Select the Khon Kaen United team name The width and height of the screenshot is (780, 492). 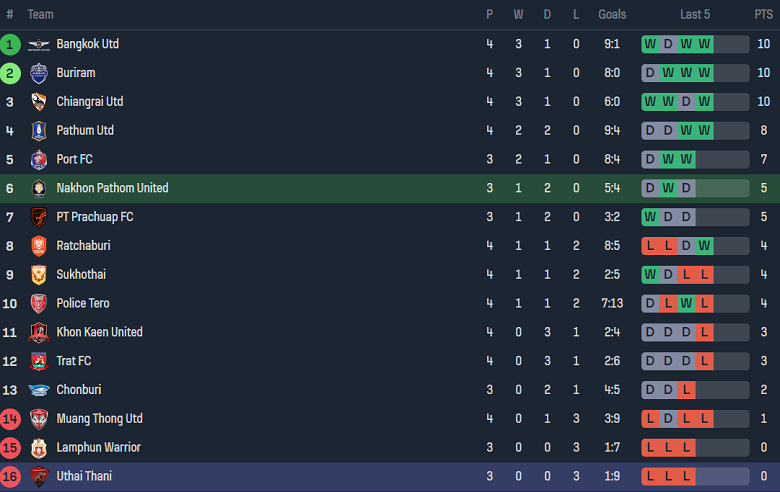99,332
